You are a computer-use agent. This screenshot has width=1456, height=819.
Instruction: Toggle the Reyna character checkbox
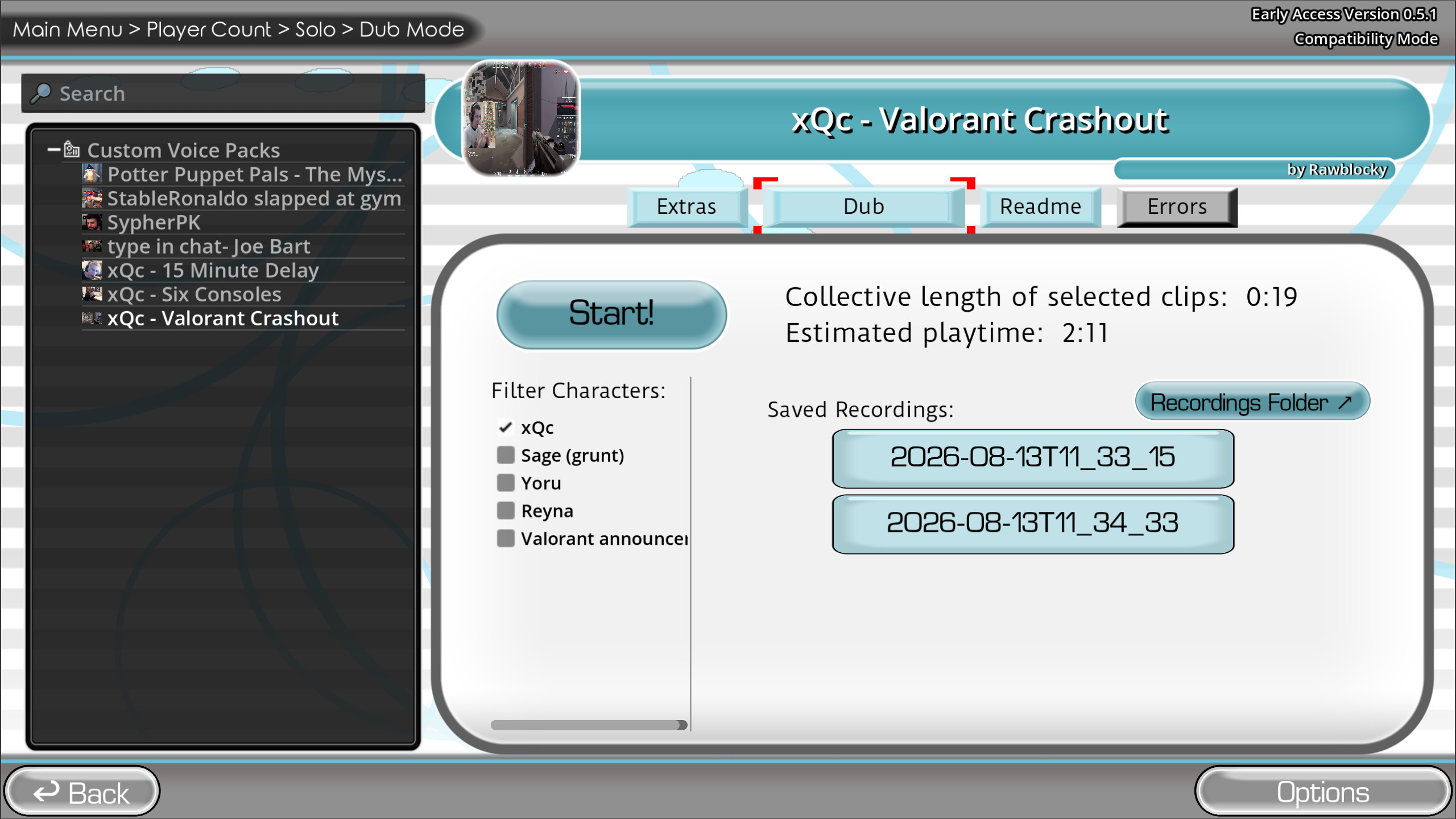[505, 510]
